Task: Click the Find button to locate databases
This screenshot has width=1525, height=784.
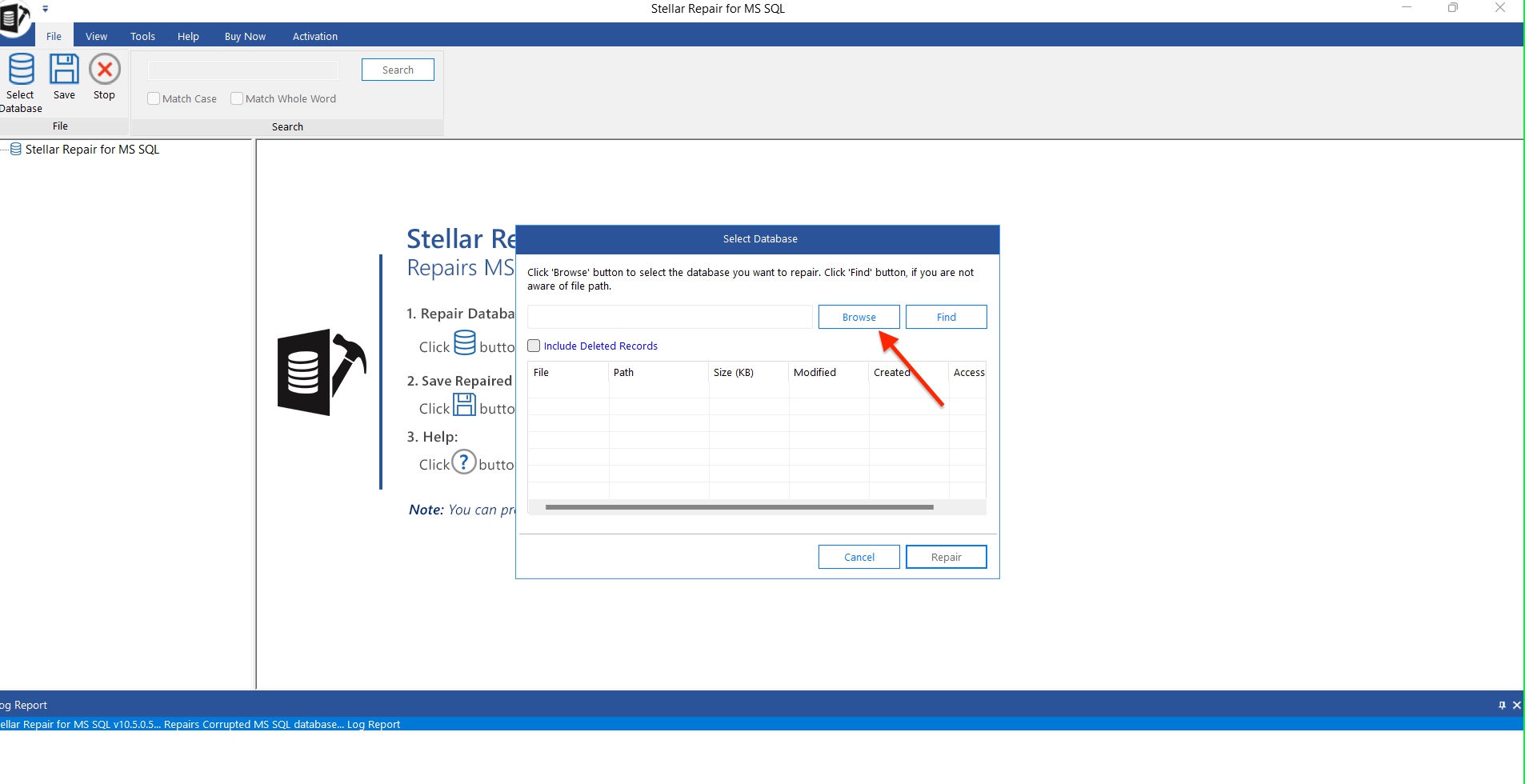Action: [945, 317]
